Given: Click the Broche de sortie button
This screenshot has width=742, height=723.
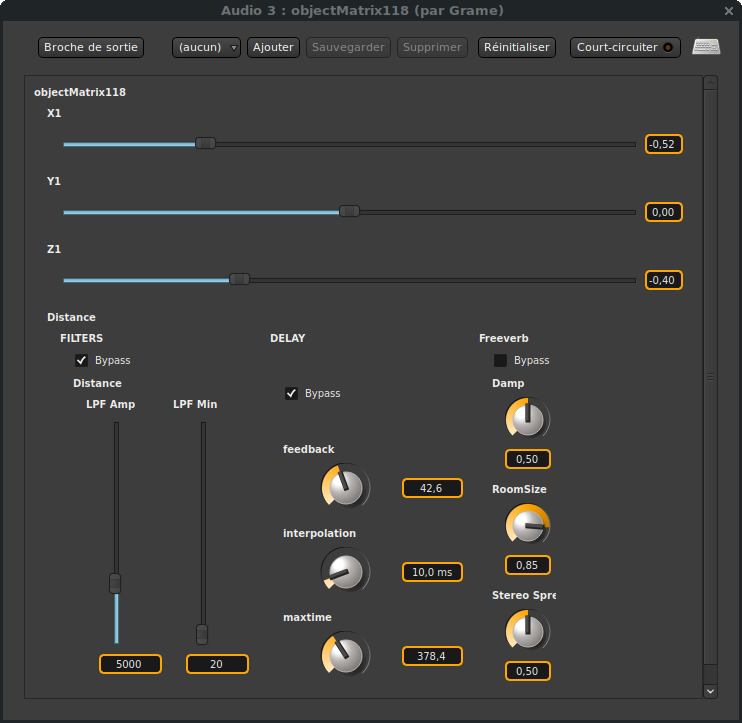Looking at the screenshot, I should tap(91, 47).
